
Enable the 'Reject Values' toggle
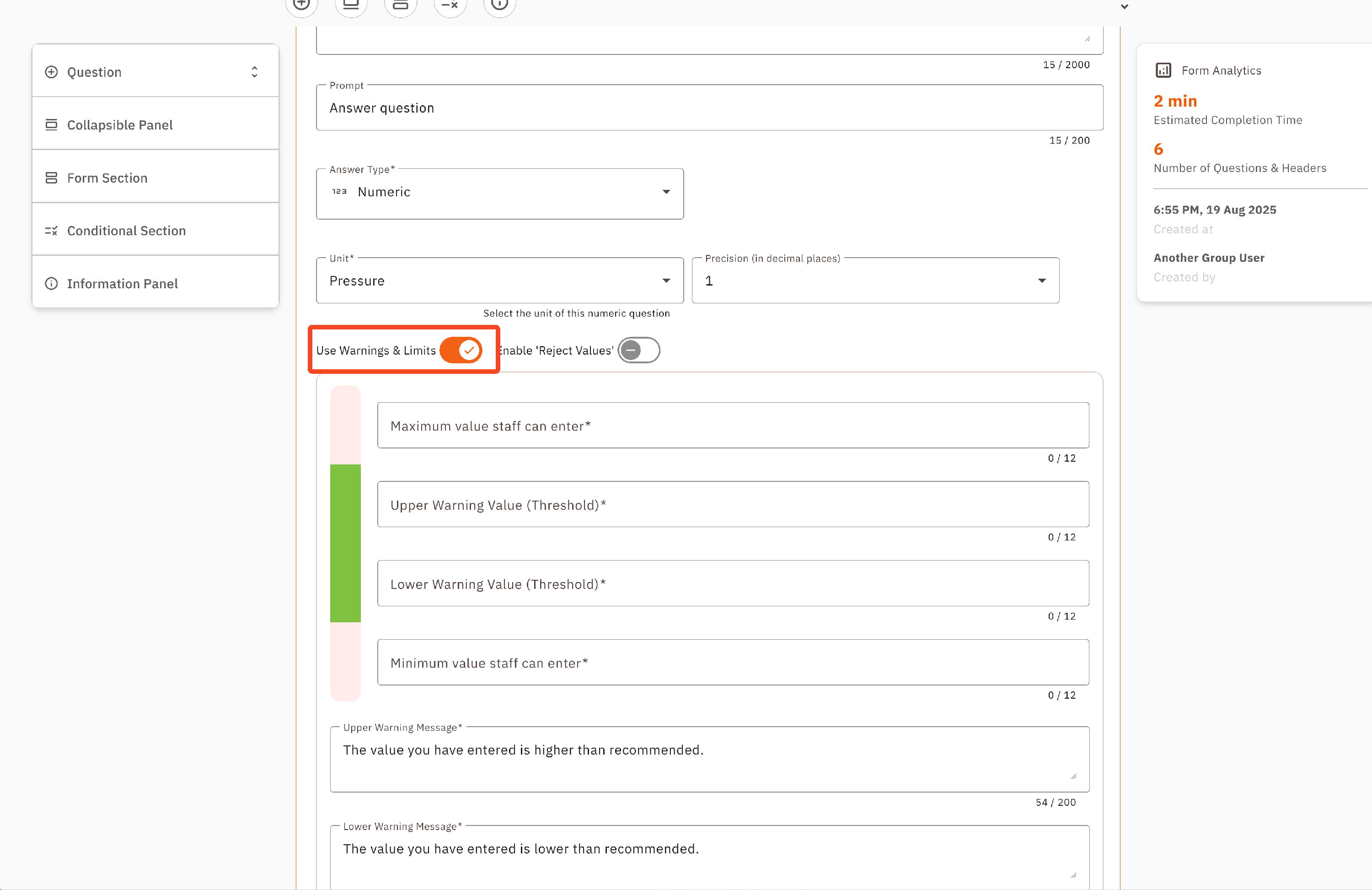coord(639,350)
